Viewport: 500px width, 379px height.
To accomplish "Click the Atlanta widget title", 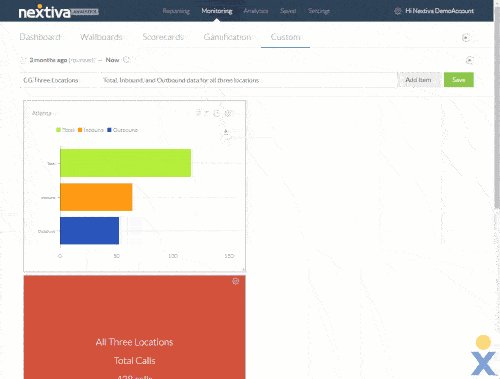I will pos(42,113).
